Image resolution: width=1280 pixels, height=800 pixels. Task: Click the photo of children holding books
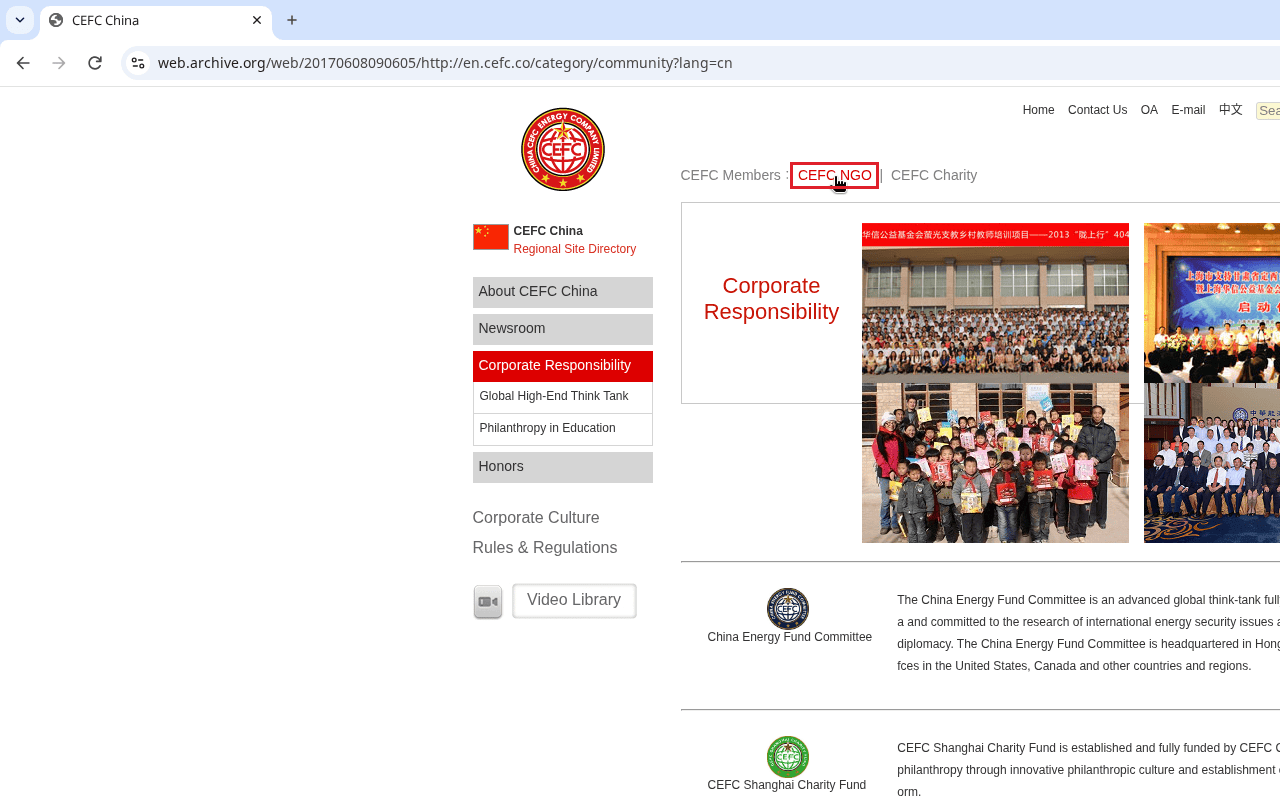(x=995, y=463)
